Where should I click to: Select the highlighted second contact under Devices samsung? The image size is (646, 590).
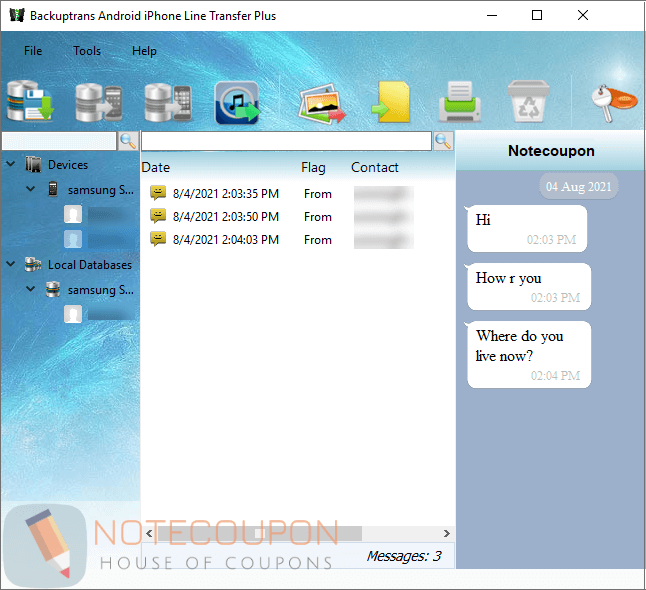point(100,239)
